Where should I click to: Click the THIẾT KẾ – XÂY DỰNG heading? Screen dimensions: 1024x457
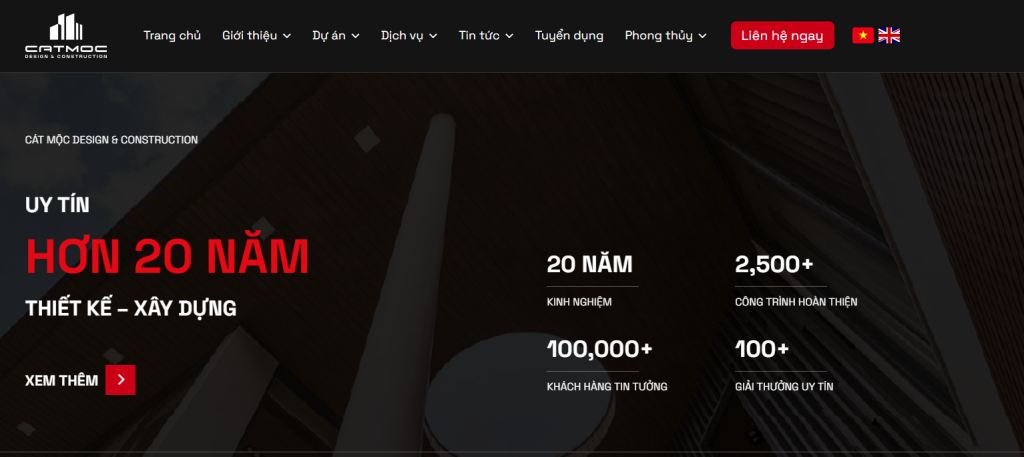point(131,308)
